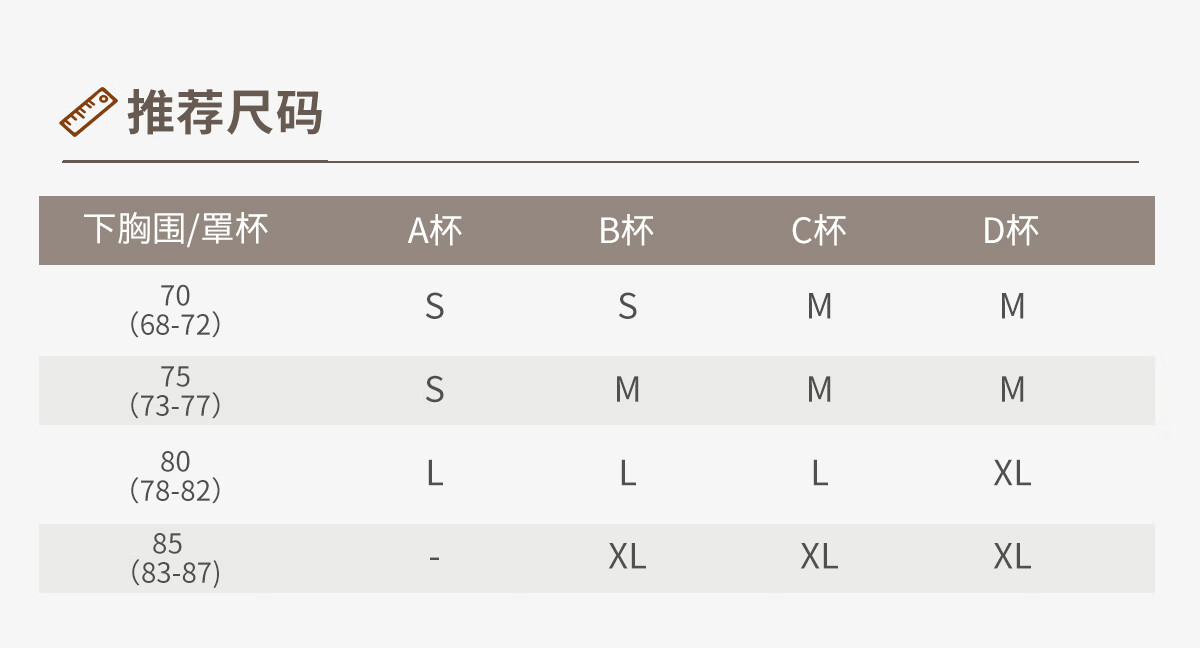Click size S for 75 A杯
Viewport: 1200px width, 648px height.
click(x=434, y=389)
